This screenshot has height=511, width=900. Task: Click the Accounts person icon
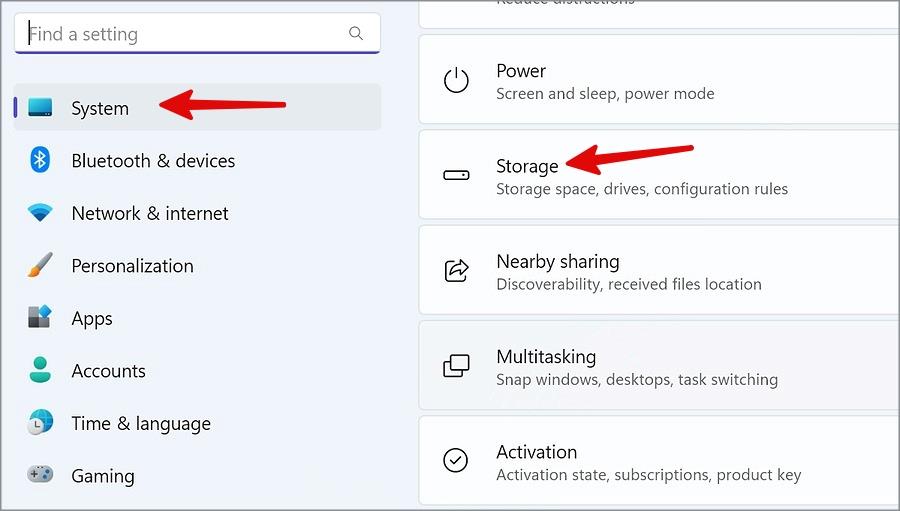click(40, 370)
